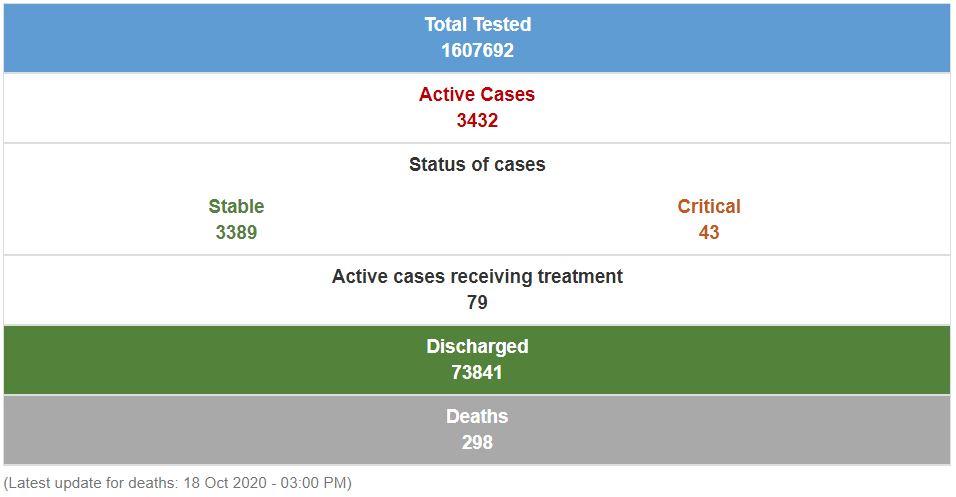Click the receiving treatment count 79
956x497 pixels.
[477, 303]
